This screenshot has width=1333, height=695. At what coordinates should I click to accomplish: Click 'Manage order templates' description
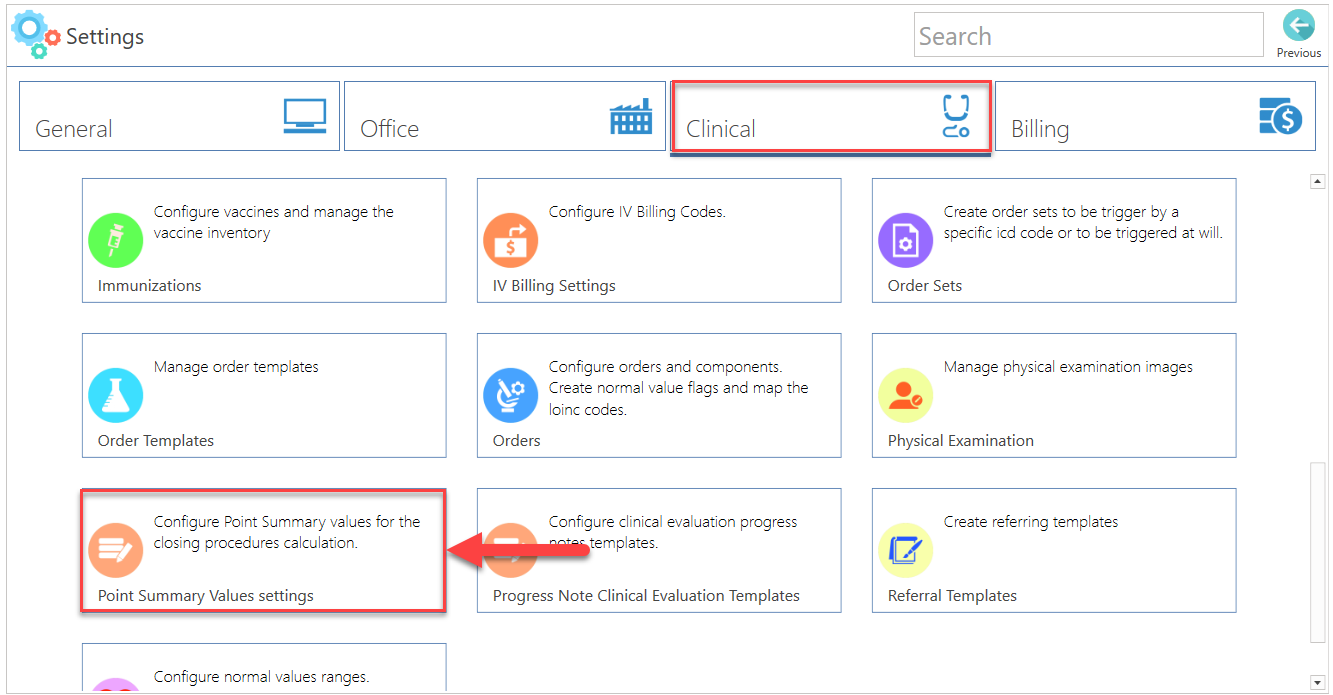click(236, 367)
